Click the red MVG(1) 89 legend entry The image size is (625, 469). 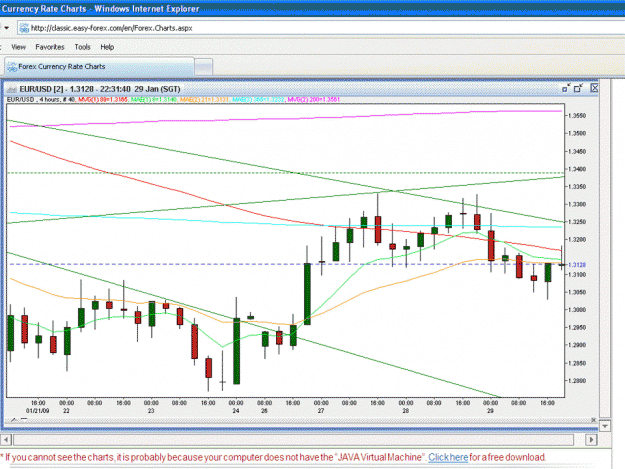(103, 99)
